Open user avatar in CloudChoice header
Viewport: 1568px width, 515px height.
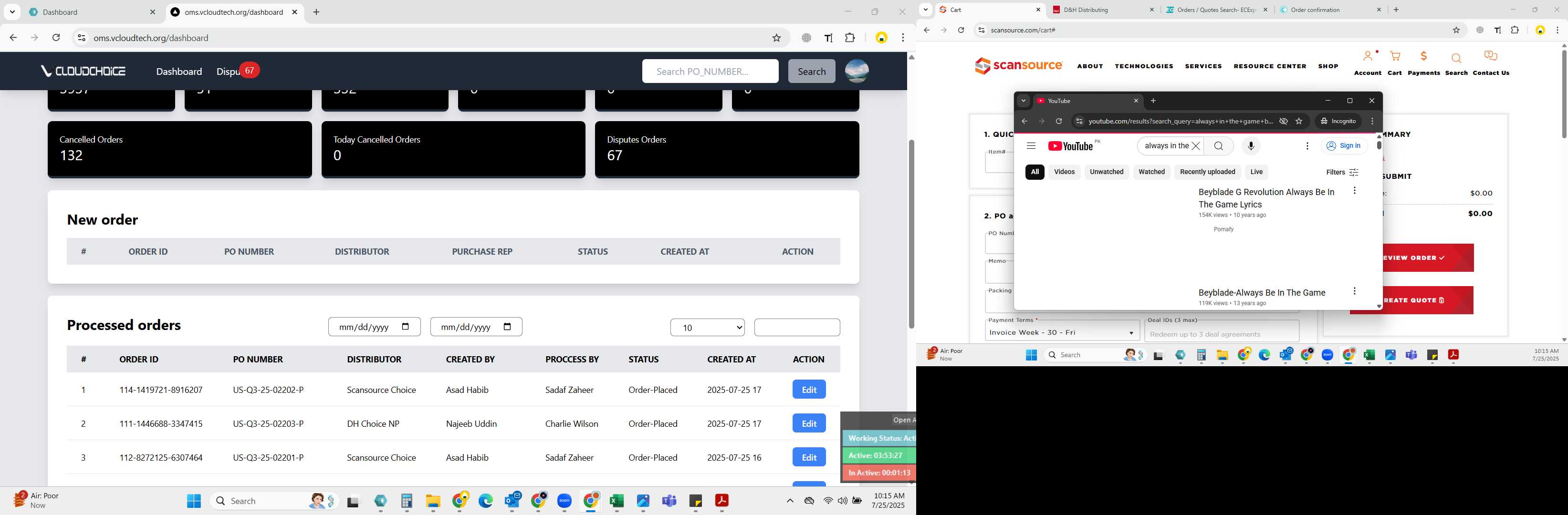tap(857, 71)
